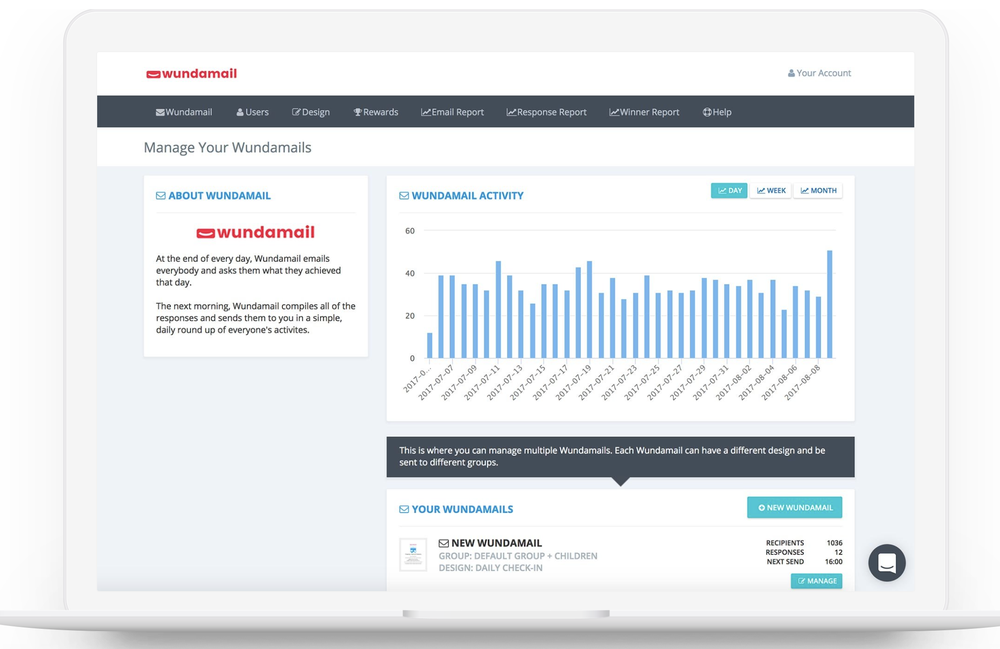Go to Users in navigation bar
Image resolution: width=1000 pixels, height=649 pixels.
point(253,112)
